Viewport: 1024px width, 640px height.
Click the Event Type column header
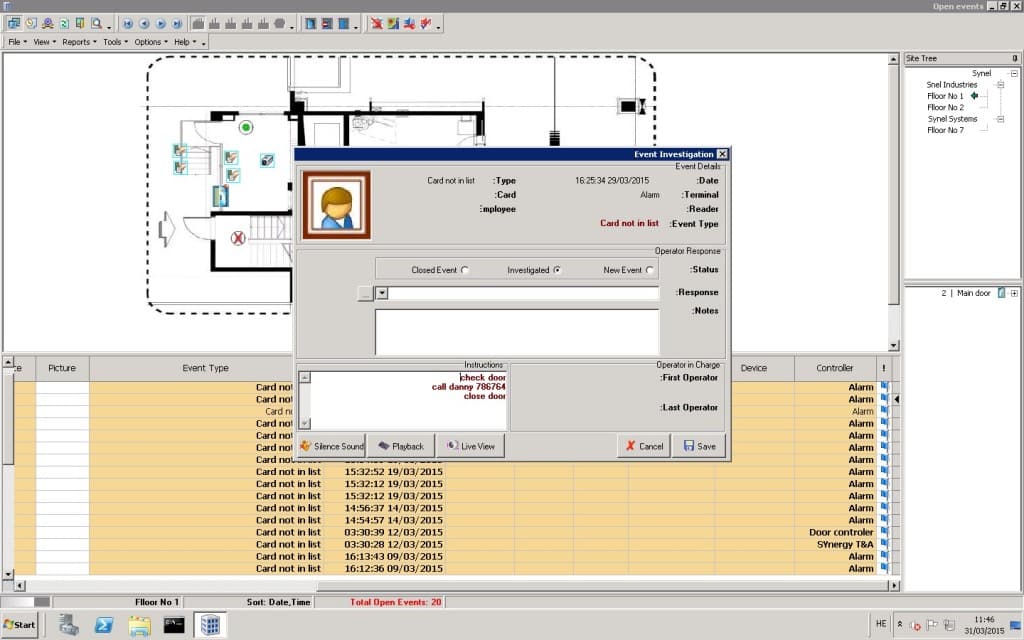tap(205, 368)
